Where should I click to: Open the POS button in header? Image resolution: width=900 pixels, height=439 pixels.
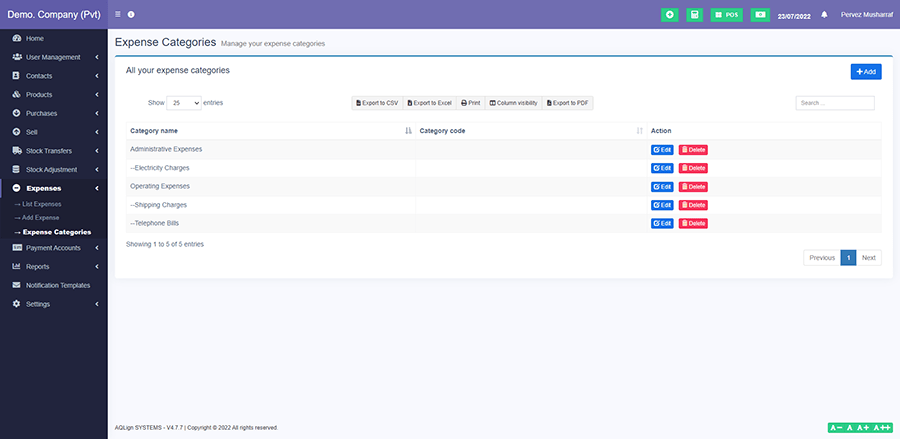click(727, 15)
